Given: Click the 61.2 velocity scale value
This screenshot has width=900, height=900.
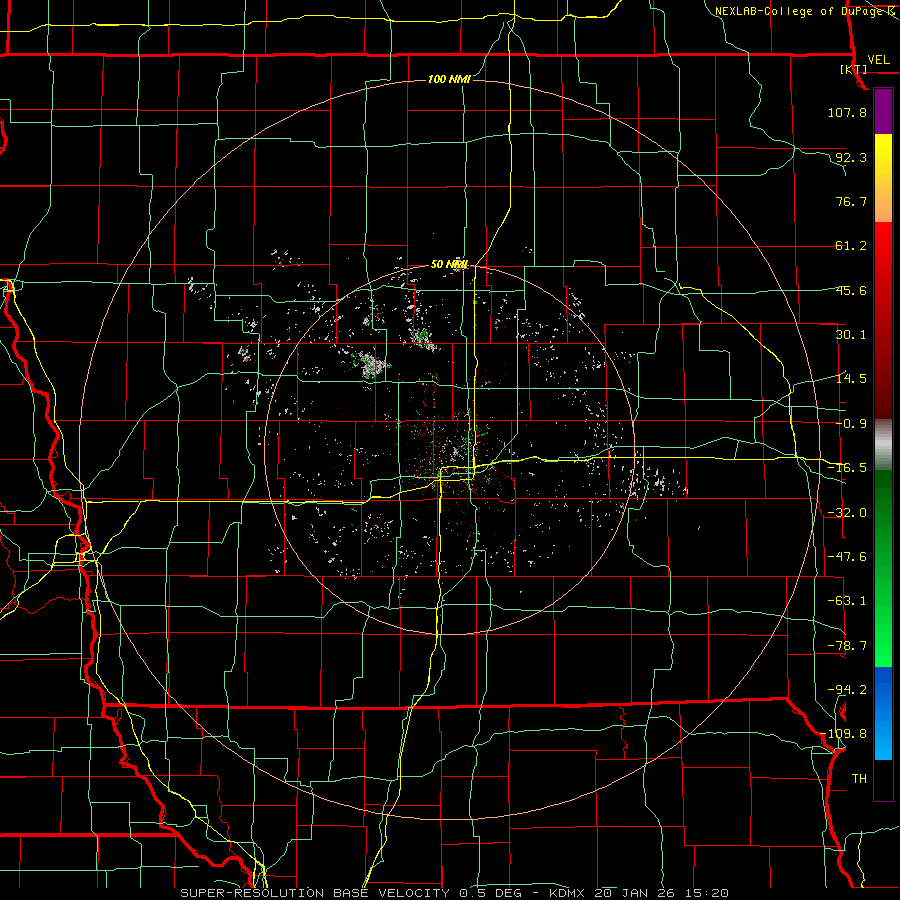Looking at the screenshot, I should [x=851, y=246].
